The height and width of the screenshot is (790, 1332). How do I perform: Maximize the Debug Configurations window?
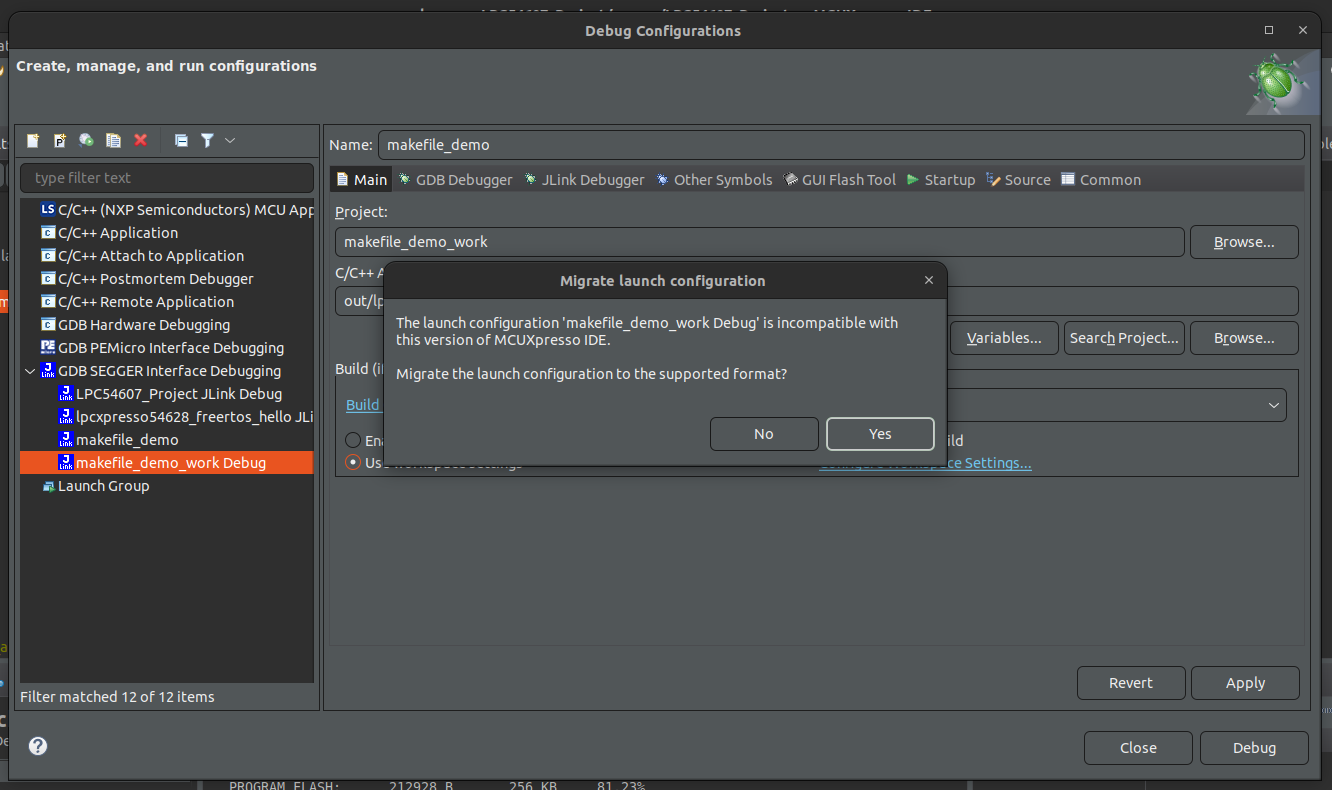pyautogui.click(x=1269, y=31)
